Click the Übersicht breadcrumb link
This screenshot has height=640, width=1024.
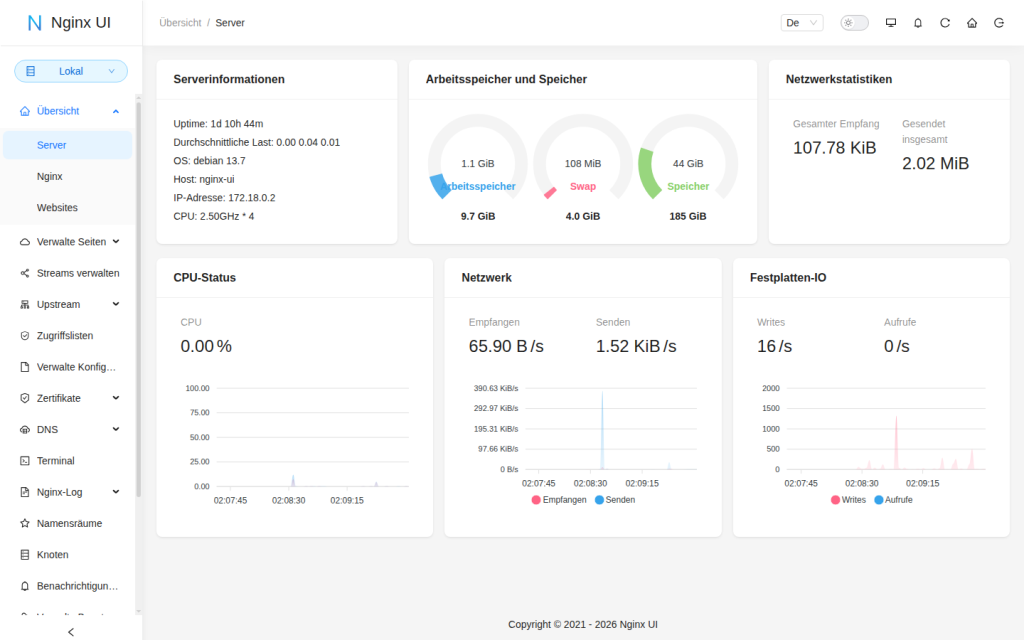pyautogui.click(x=180, y=23)
